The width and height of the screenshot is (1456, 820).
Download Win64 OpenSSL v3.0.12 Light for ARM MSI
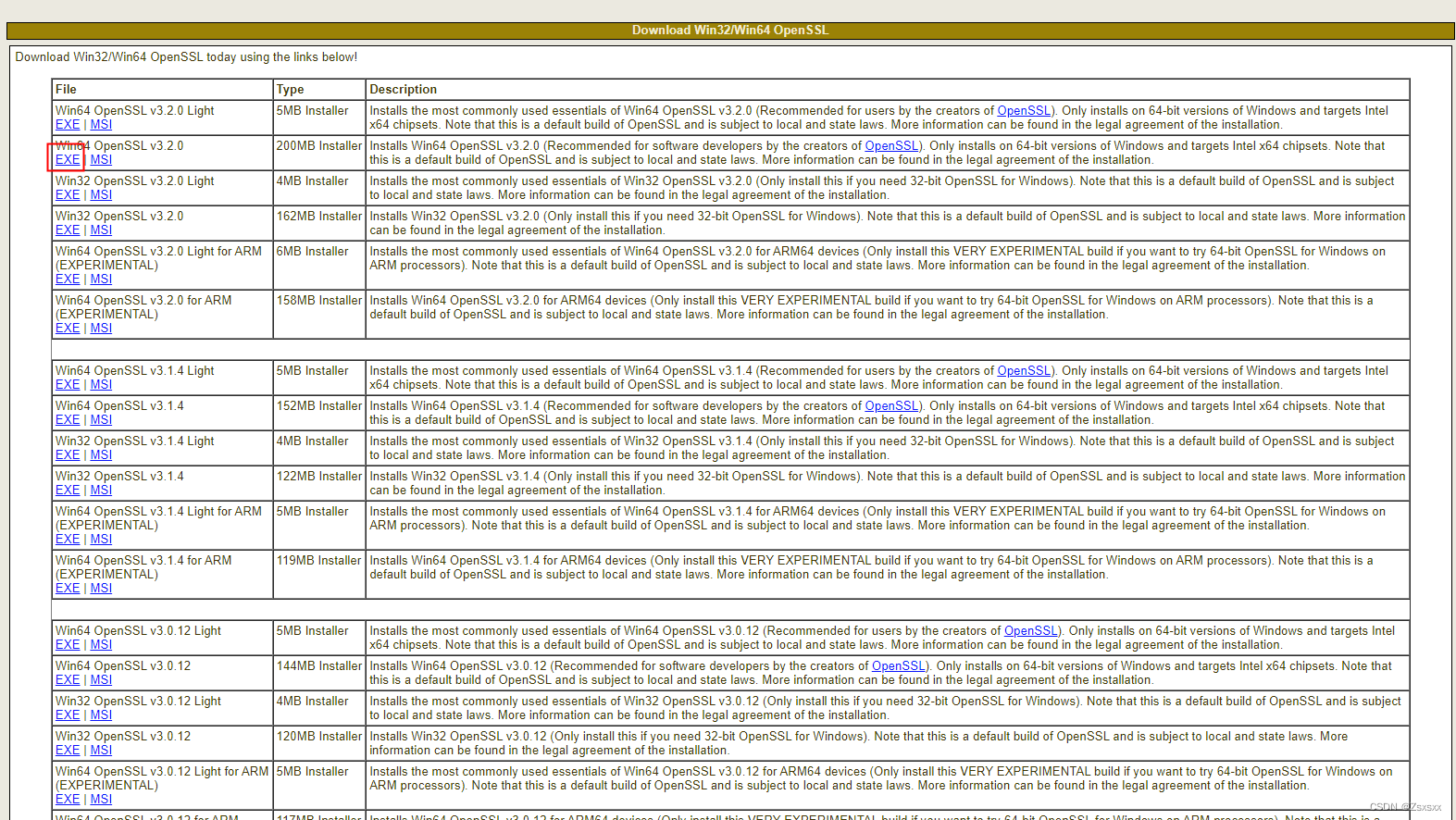[101, 800]
